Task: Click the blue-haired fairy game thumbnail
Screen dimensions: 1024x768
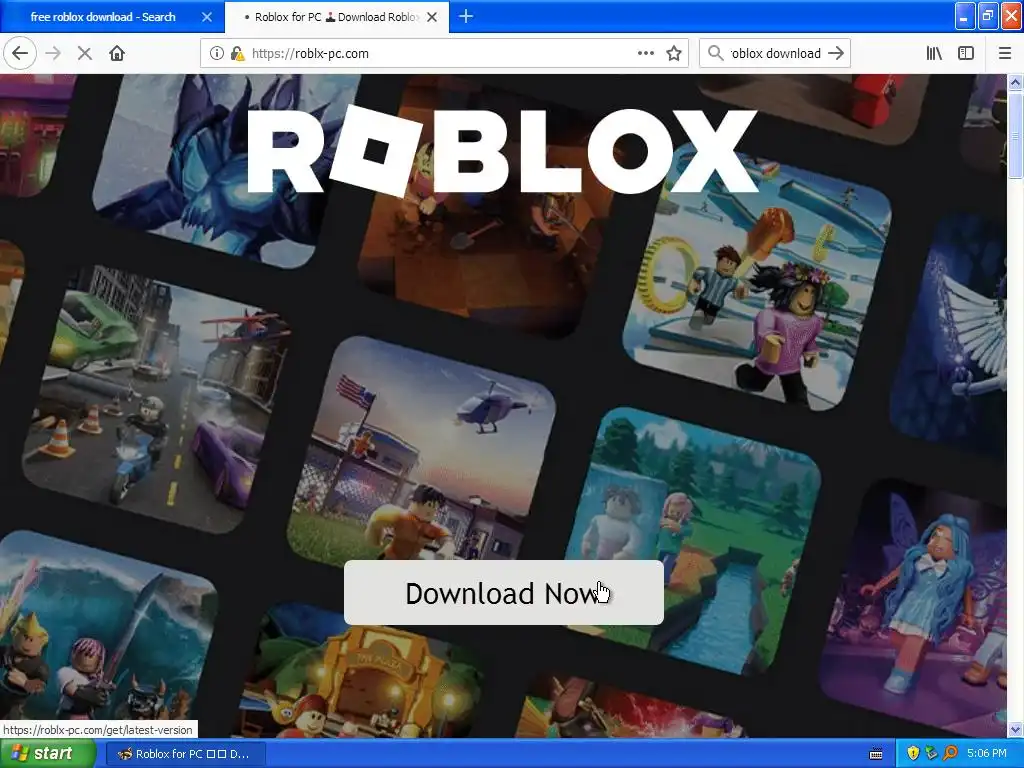Action: pos(913,605)
